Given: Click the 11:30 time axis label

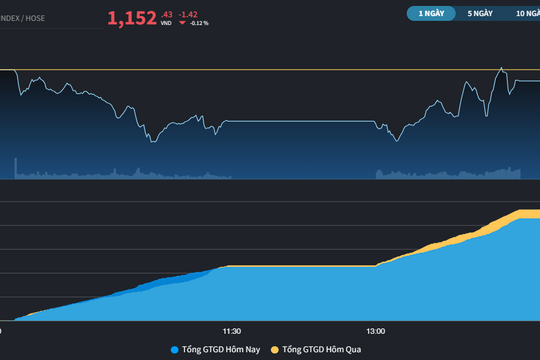Looking at the screenshot, I should coord(232,331).
